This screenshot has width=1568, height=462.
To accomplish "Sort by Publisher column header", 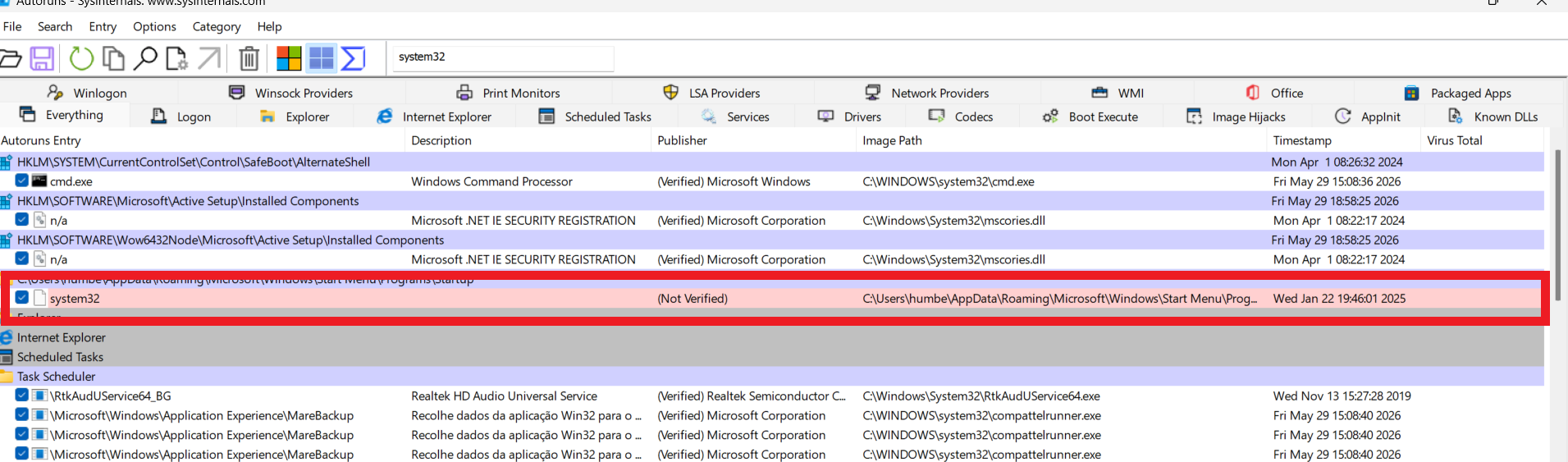I will click(x=755, y=140).
